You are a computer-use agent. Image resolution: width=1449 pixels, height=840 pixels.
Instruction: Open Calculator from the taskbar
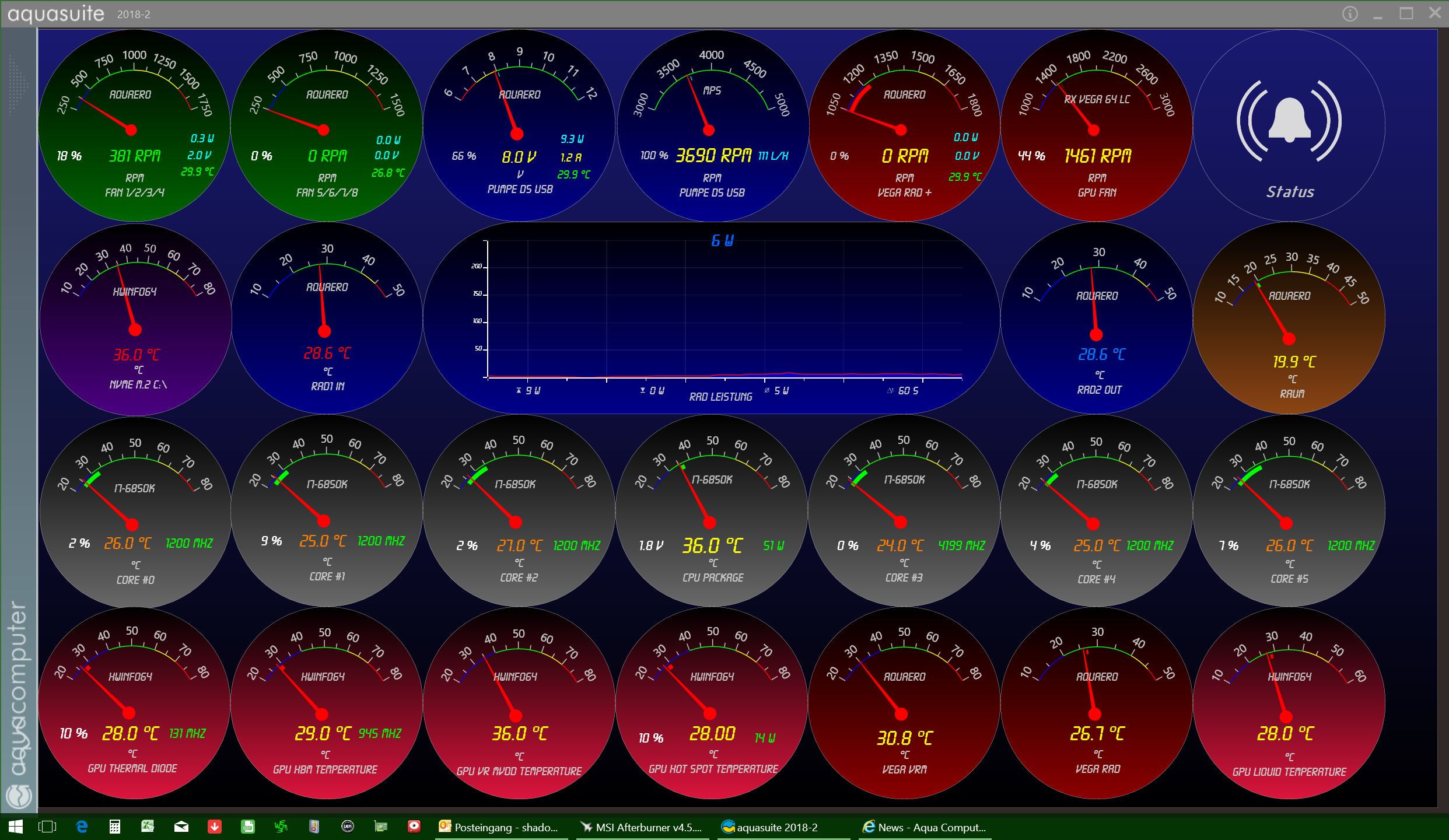coord(115,827)
